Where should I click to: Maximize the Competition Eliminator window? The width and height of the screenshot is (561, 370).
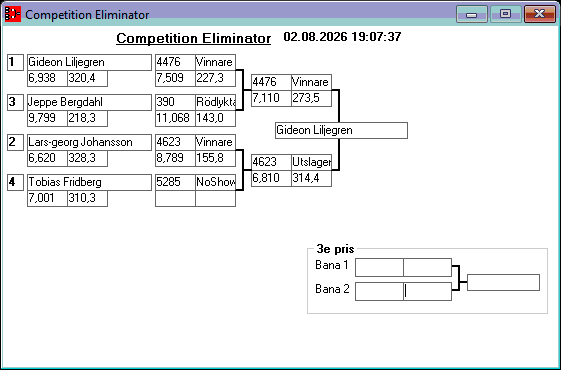click(x=505, y=14)
